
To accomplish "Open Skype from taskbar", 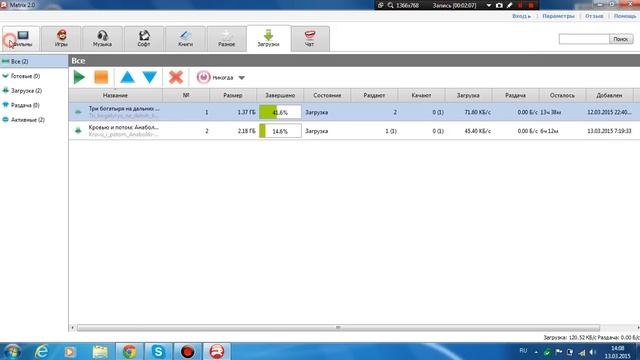I will [158, 351].
